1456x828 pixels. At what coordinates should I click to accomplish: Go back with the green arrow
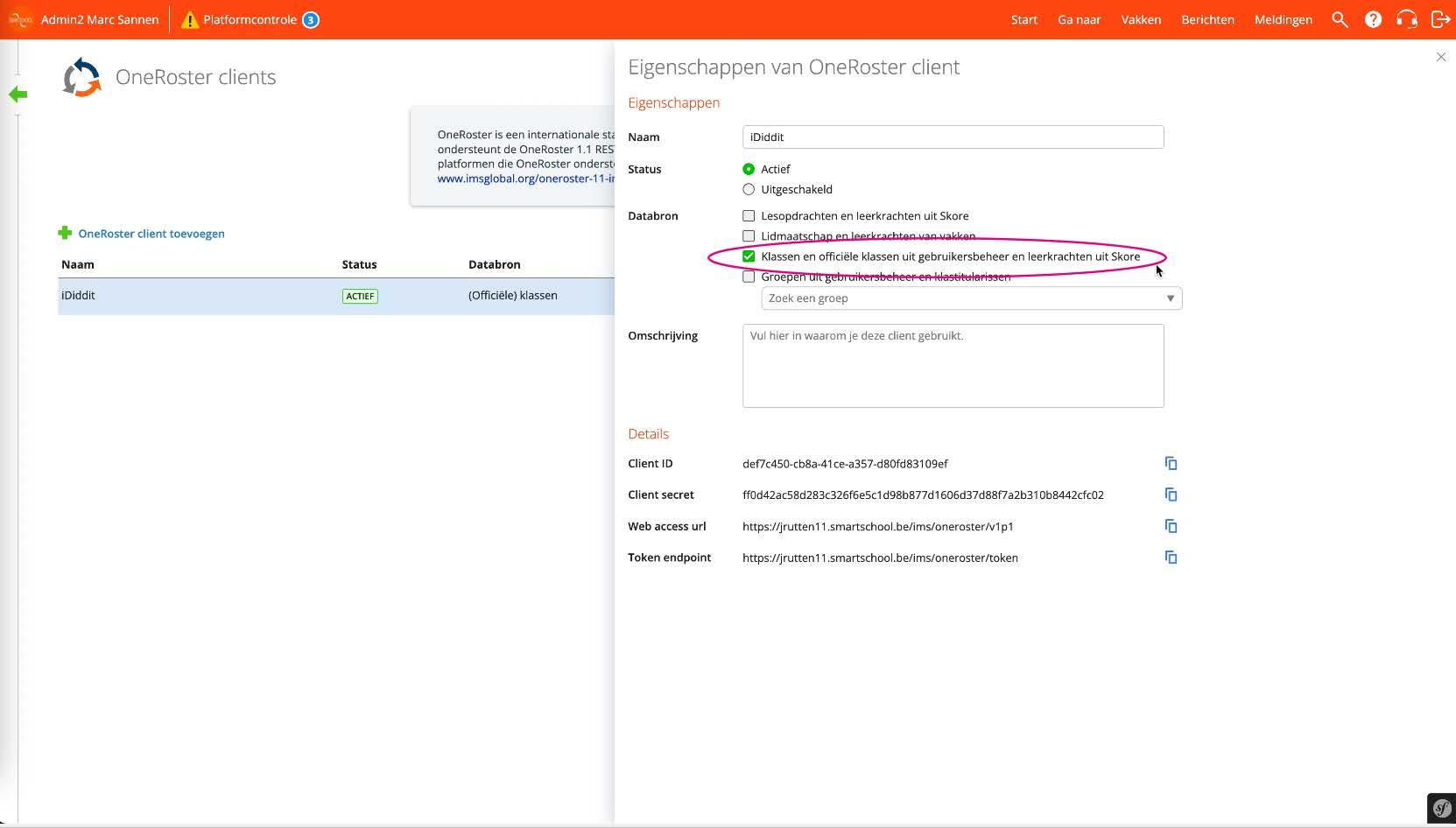click(x=18, y=95)
